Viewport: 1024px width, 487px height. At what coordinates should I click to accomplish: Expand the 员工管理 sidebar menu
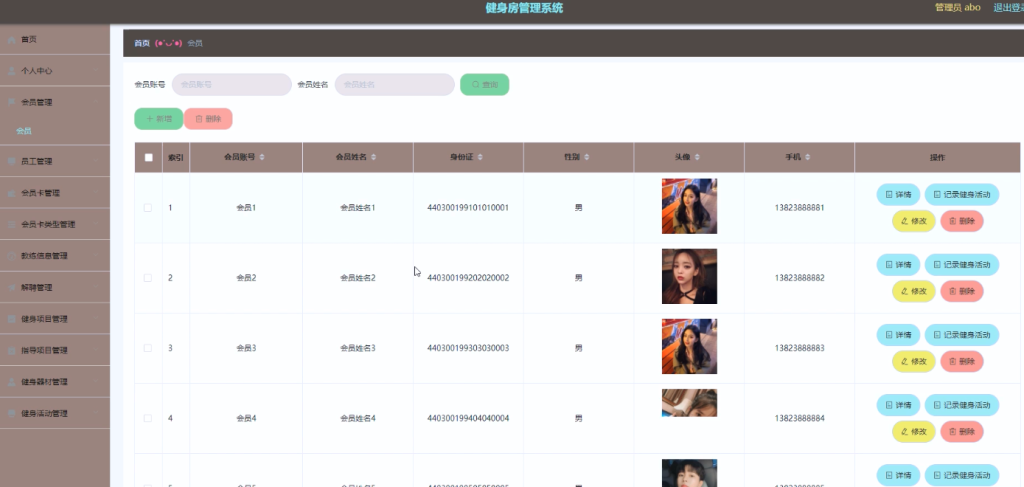55,161
